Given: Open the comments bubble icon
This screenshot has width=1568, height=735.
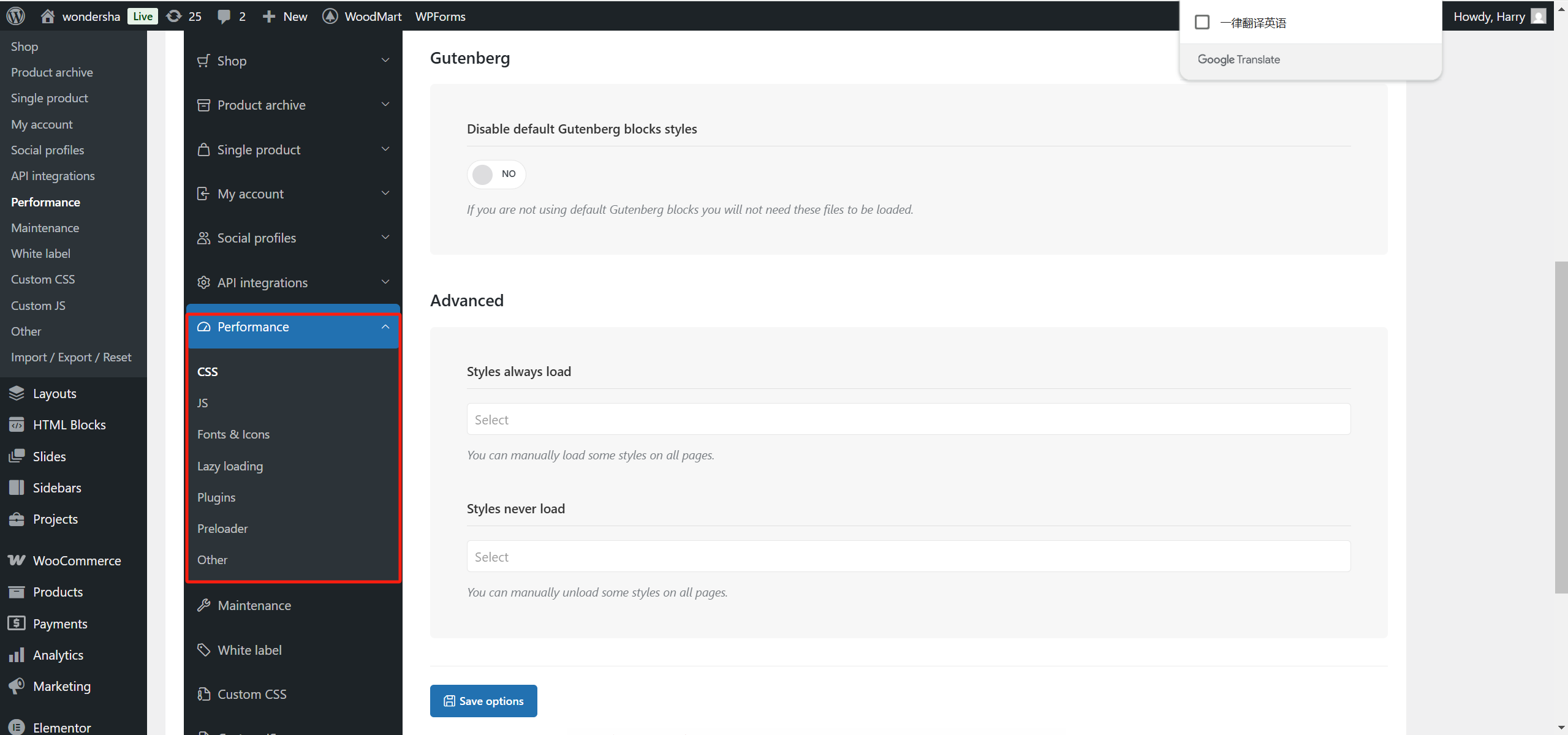Looking at the screenshot, I should (224, 17).
